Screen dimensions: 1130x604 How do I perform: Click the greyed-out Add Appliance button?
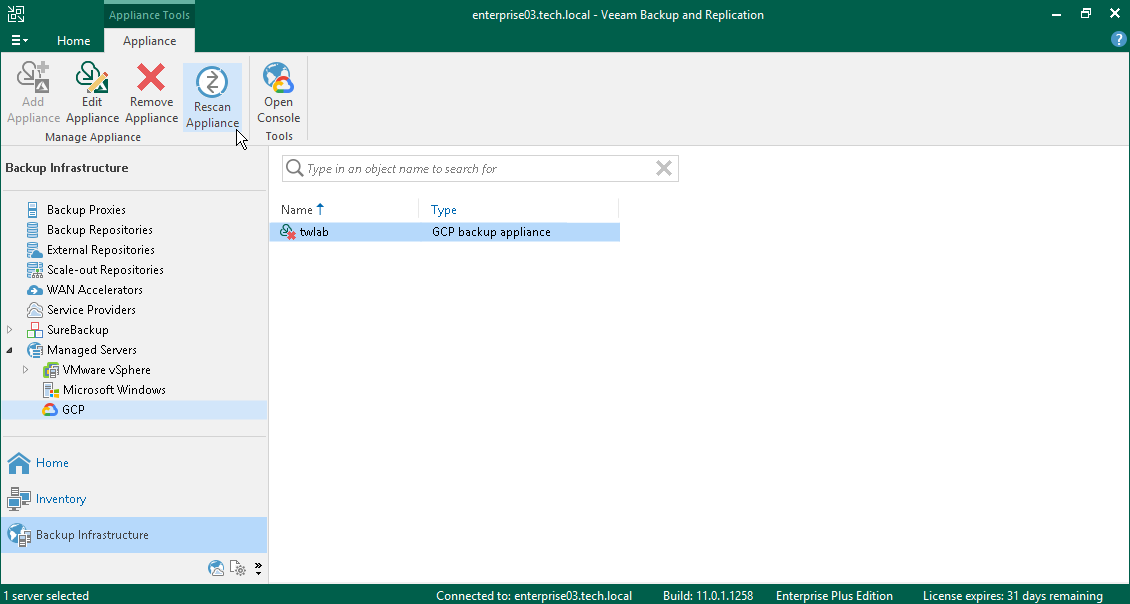coord(33,94)
